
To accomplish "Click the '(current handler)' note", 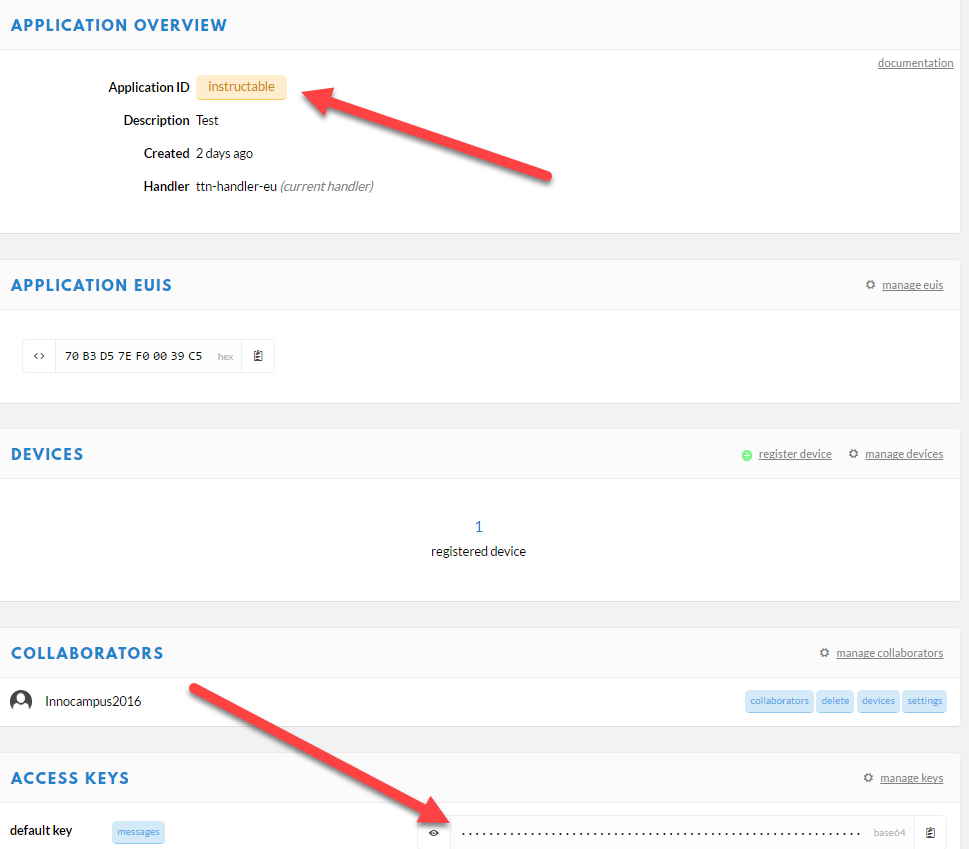I will pos(327,187).
